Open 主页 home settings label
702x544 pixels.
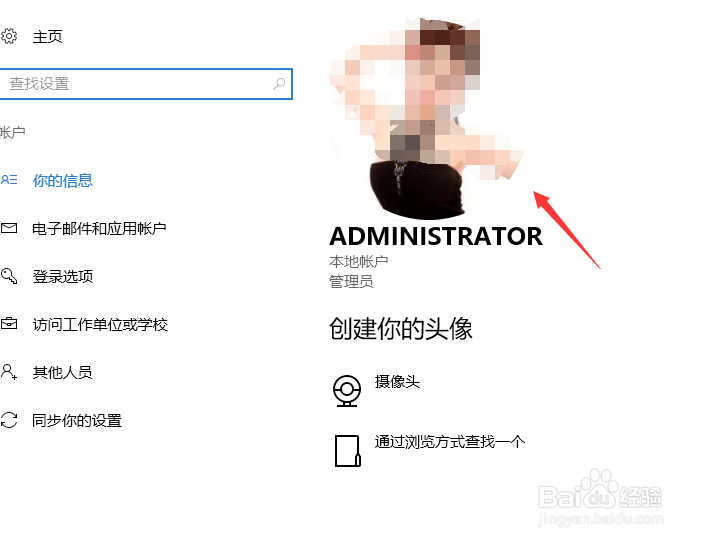click(47, 36)
